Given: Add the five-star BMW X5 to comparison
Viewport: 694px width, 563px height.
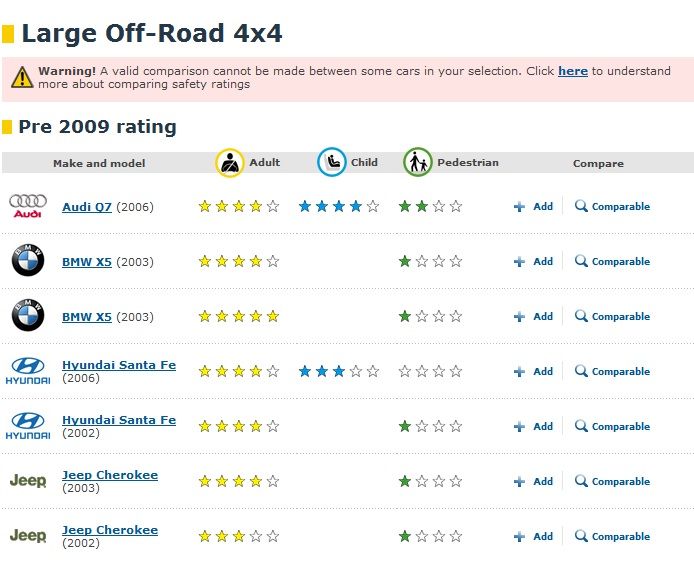Looking at the screenshot, I should pos(533,316).
